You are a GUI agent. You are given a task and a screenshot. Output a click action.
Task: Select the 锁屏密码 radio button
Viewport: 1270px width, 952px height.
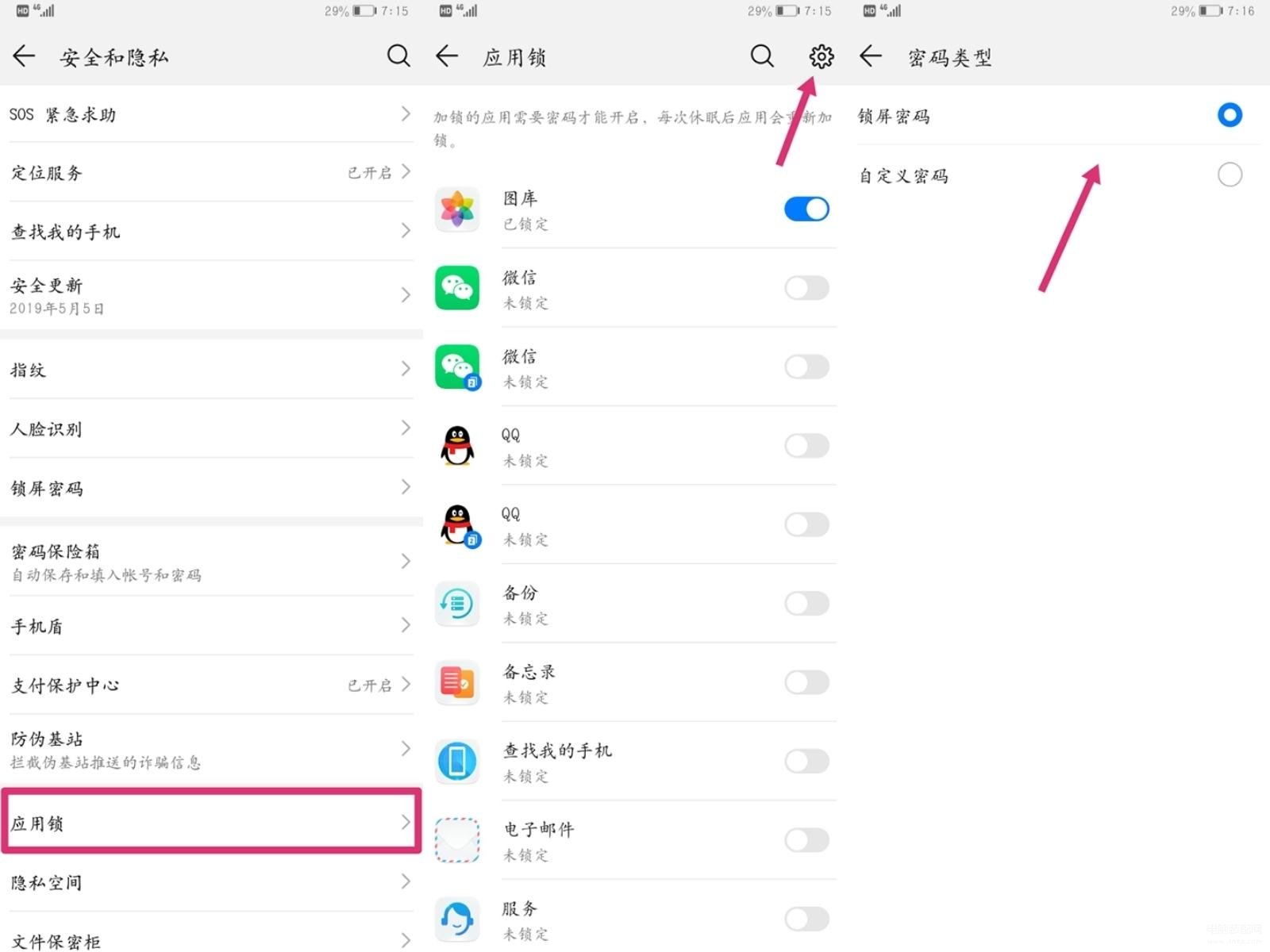(x=1230, y=115)
